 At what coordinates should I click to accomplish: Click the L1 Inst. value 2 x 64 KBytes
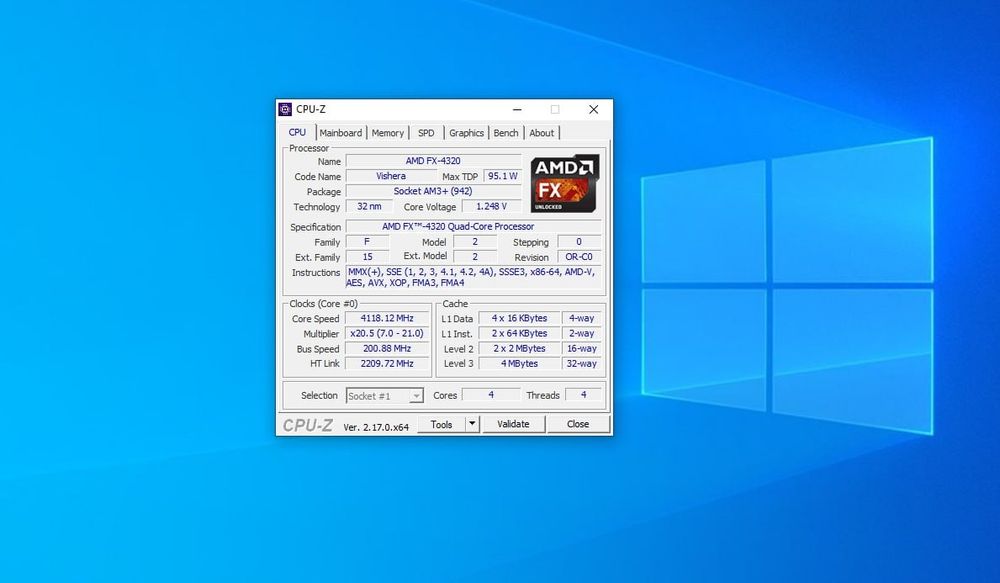(519, 334)
